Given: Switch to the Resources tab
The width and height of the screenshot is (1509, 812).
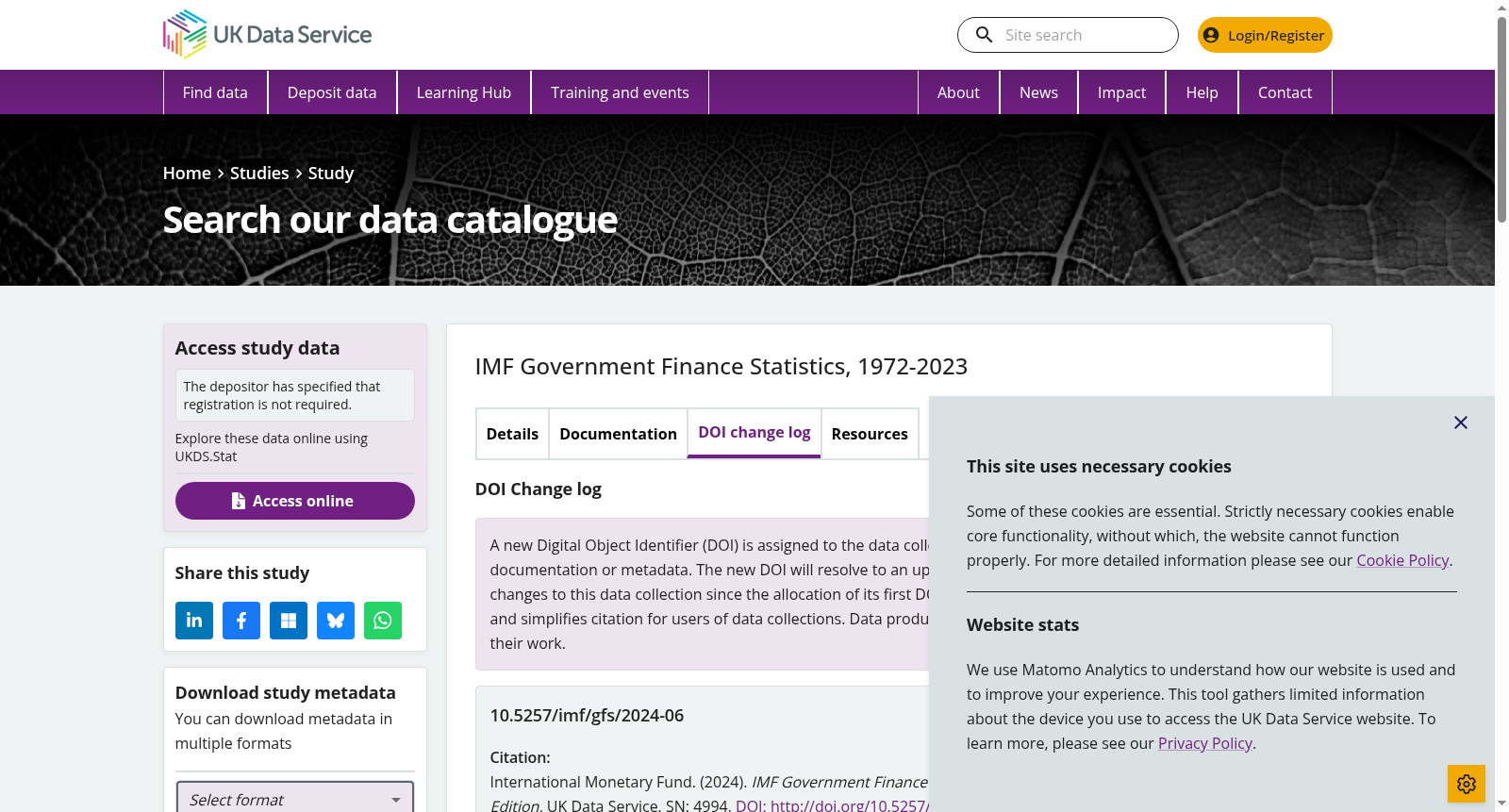Looking at the screenshot, I should (870, 434).
